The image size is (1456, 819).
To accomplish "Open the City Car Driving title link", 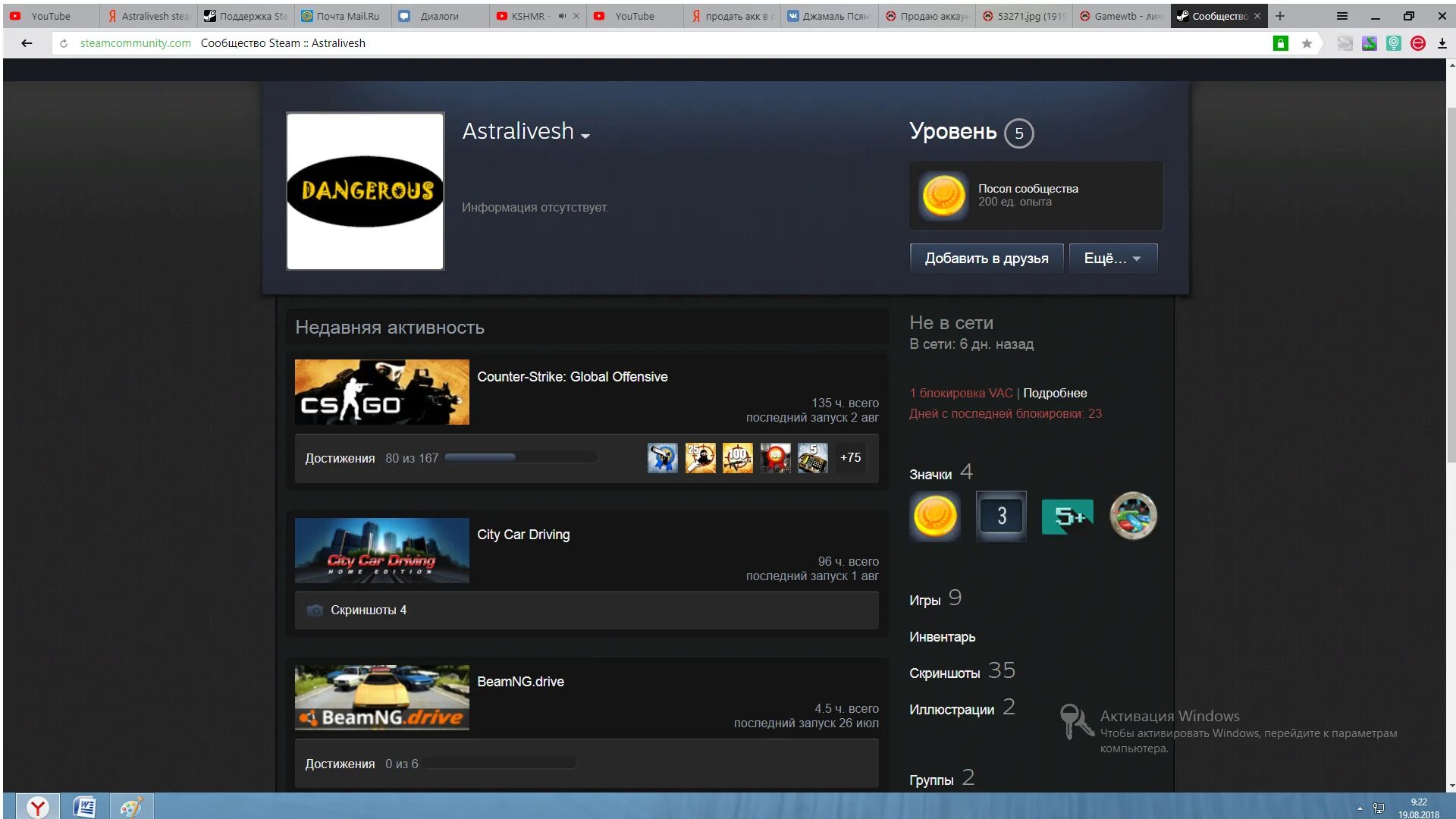I will point(523,535).
